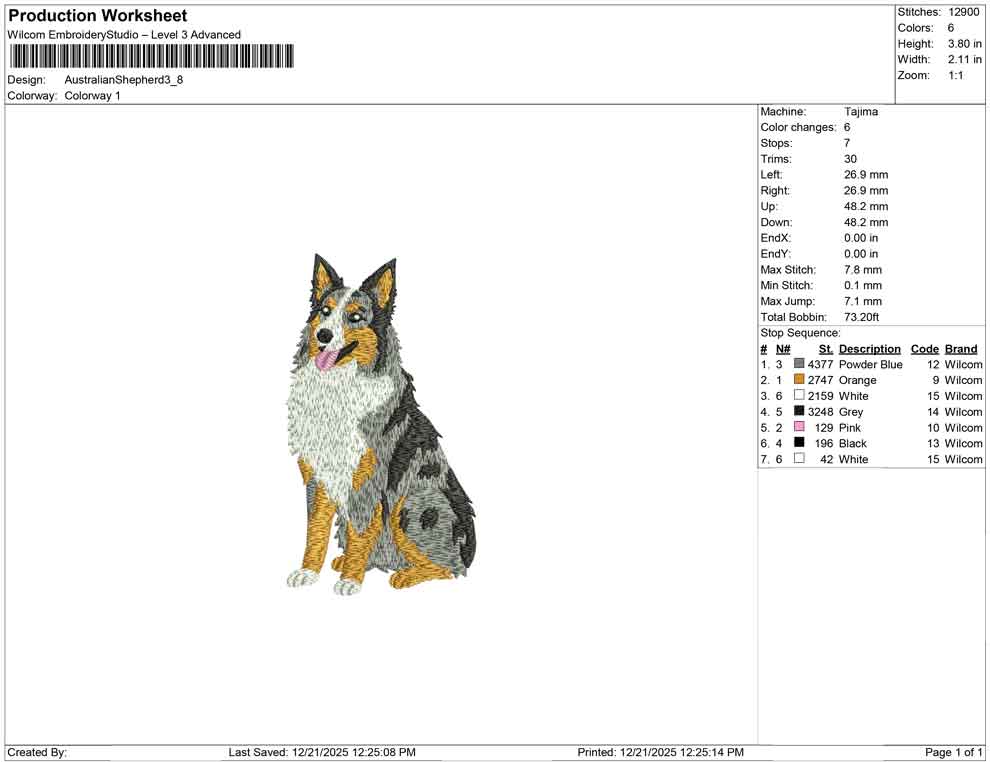Click the Powder Blue thread color swatch
The width and height of the screenshot is (990, 762).
click(800, 365)
